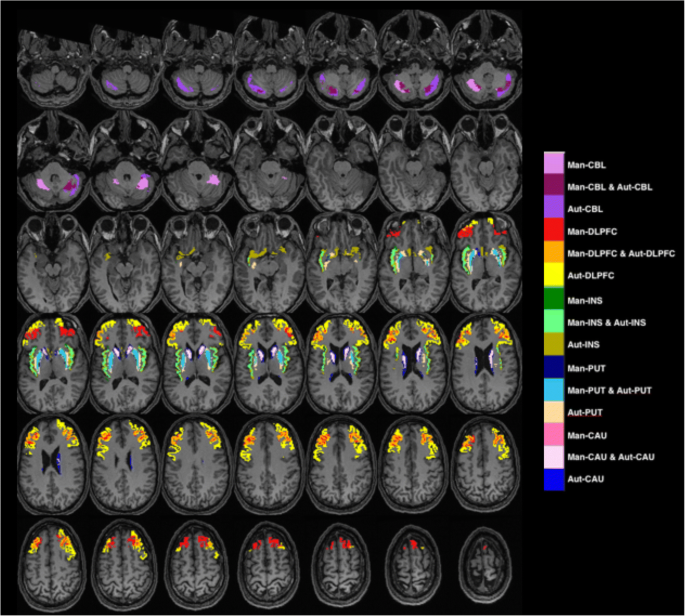This screenshot has height=616, width=685.
Task: Select the navy Man-PUT swatch
Action: pos(554,367)
